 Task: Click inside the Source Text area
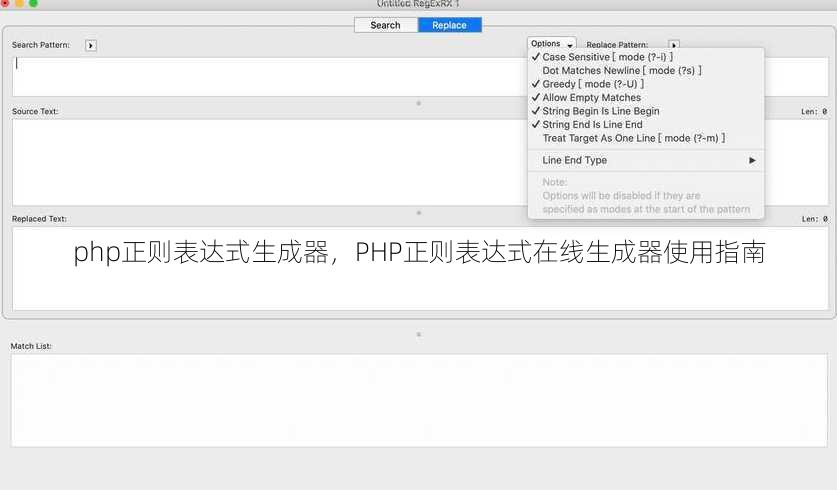coord(270,162)
